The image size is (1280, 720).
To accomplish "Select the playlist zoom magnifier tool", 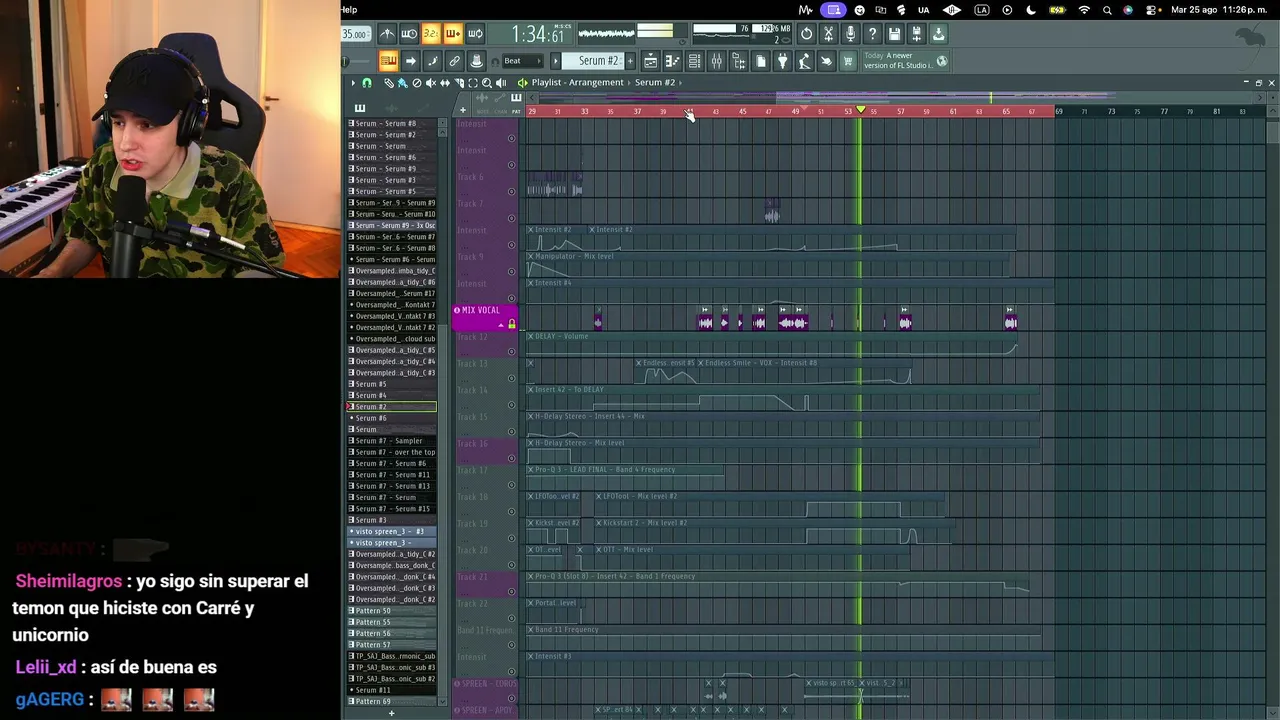I will (487, 83).
